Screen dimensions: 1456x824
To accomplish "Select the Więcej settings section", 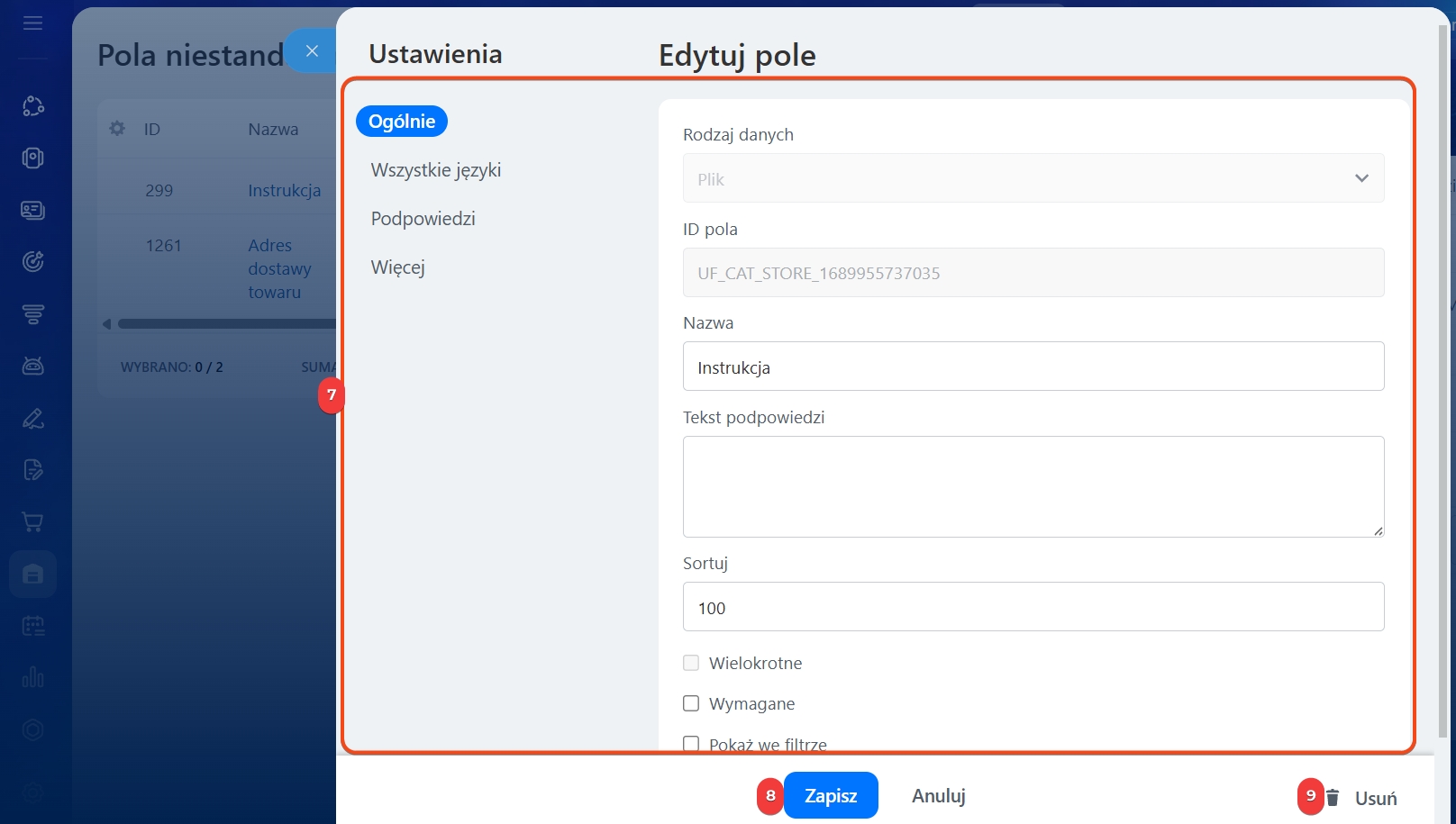I will click(x=397, y=267).
